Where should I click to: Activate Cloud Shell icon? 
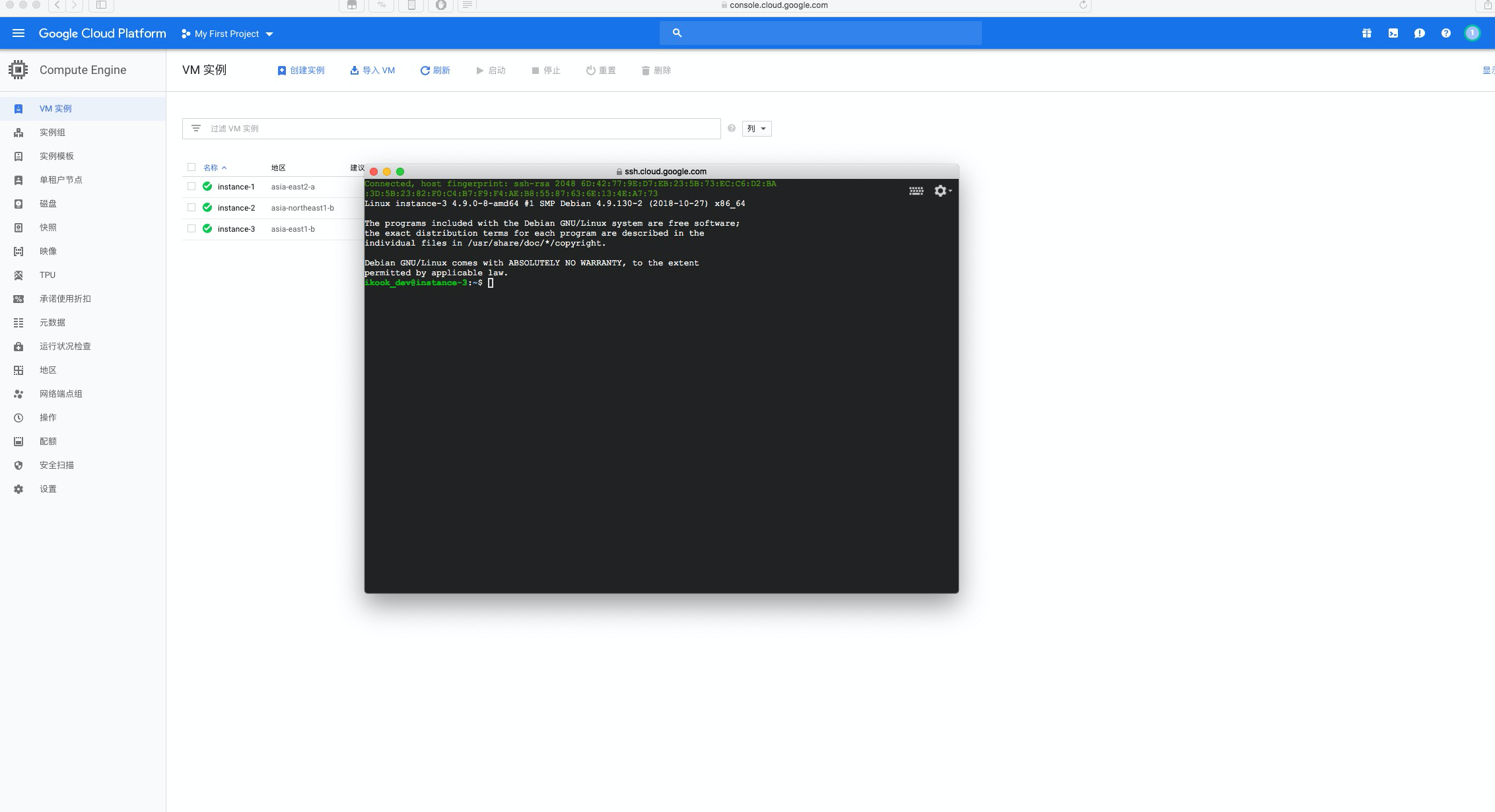(1393, 33)
